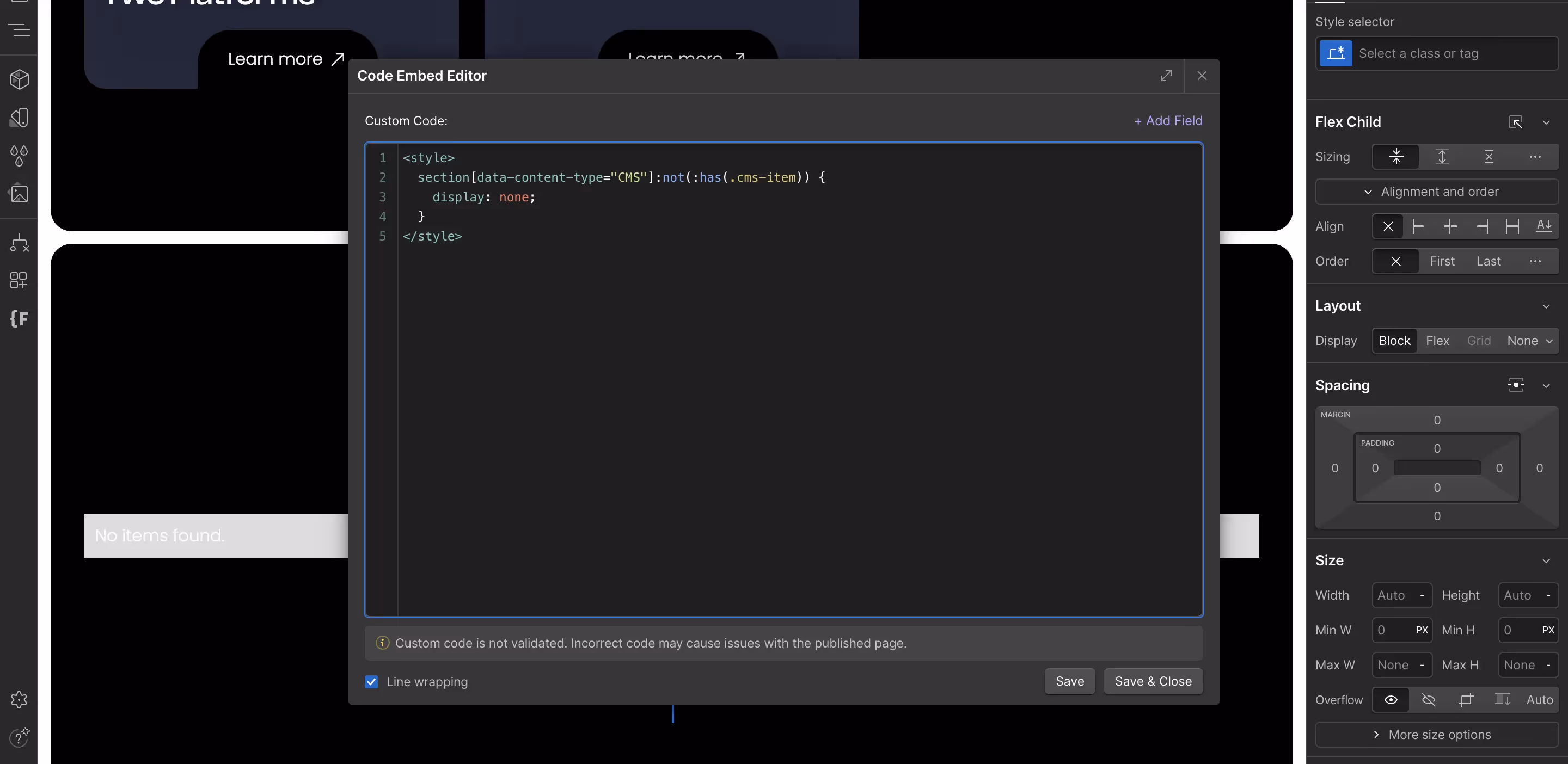The image size is (1568, 764).
Task: Expand More size options
Action: point(1437,735)
